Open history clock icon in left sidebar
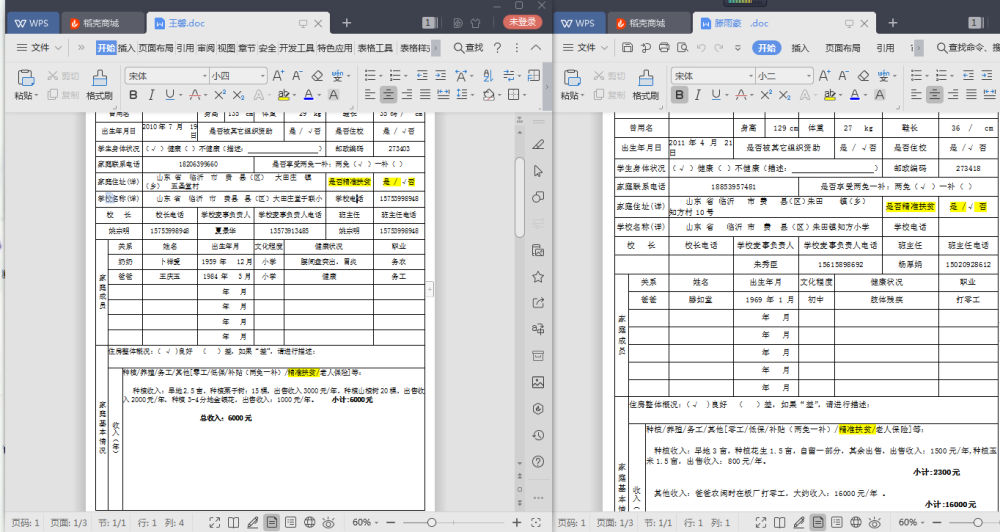This screenshot has width=1000, height=532. (x=538, y=435)
